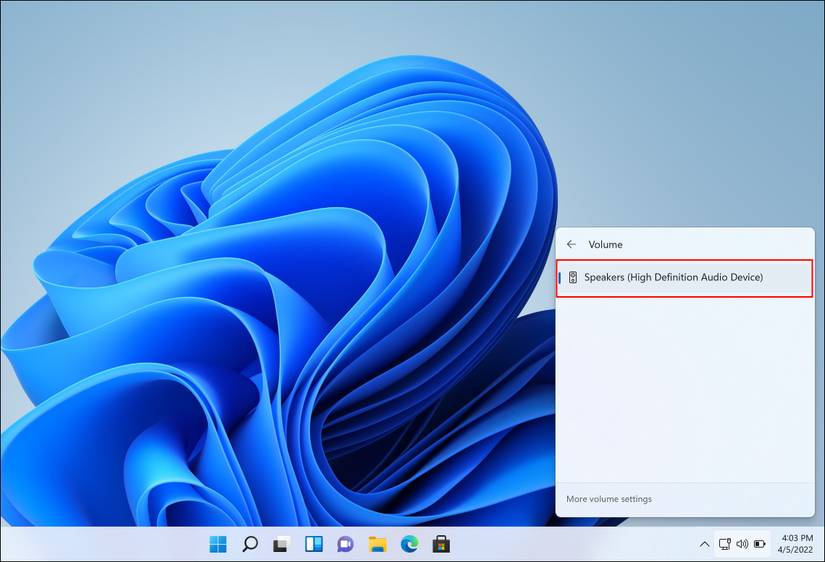The image size is (825, 562).
Task: Go back from the Volume panel
Action: pos(571,244)
